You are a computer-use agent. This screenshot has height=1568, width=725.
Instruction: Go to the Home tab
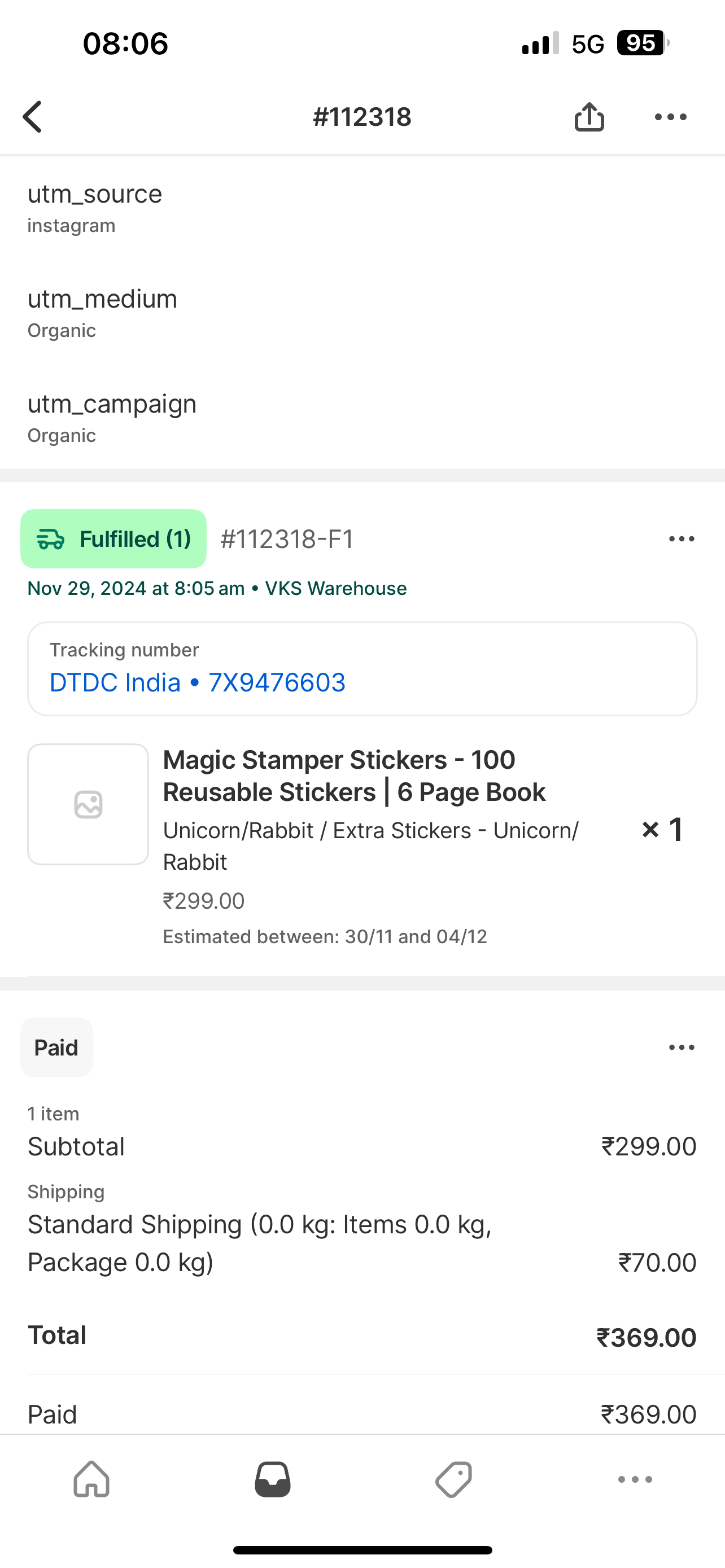pyautogui.click(x=91, y=1479)
